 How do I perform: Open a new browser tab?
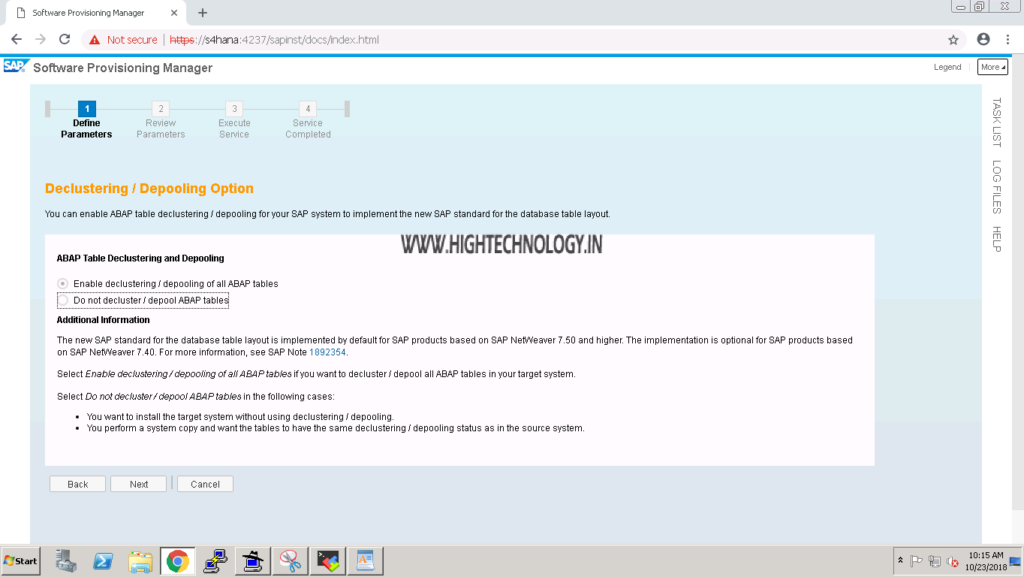point(202,13)
